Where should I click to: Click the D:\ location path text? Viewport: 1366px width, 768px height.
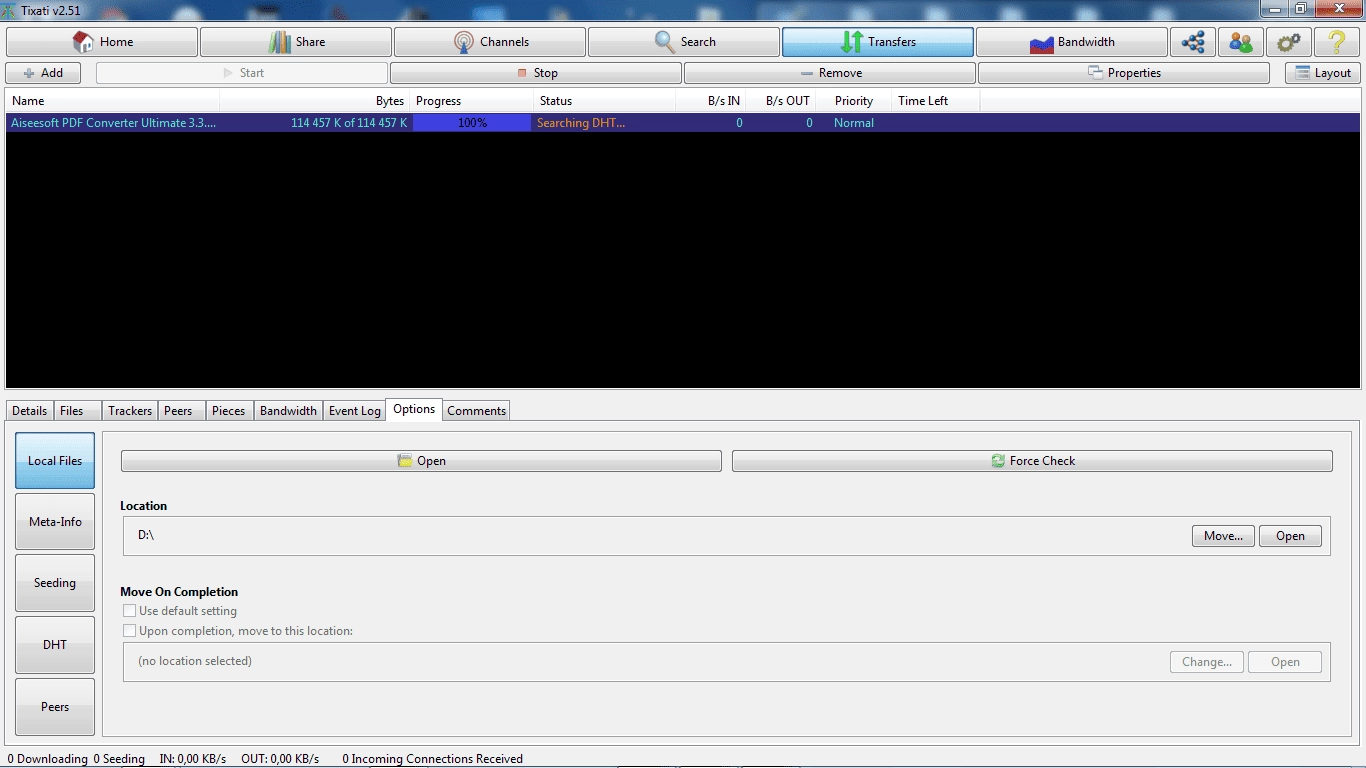pos(146,535)
